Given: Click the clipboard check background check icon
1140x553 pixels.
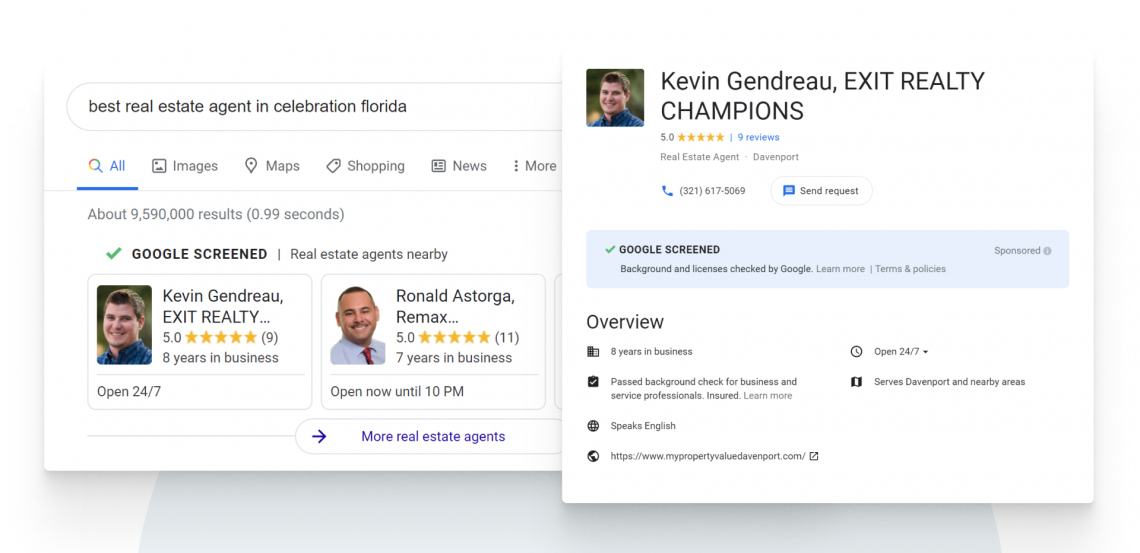Looking at the screenshot, I should 593,382.
